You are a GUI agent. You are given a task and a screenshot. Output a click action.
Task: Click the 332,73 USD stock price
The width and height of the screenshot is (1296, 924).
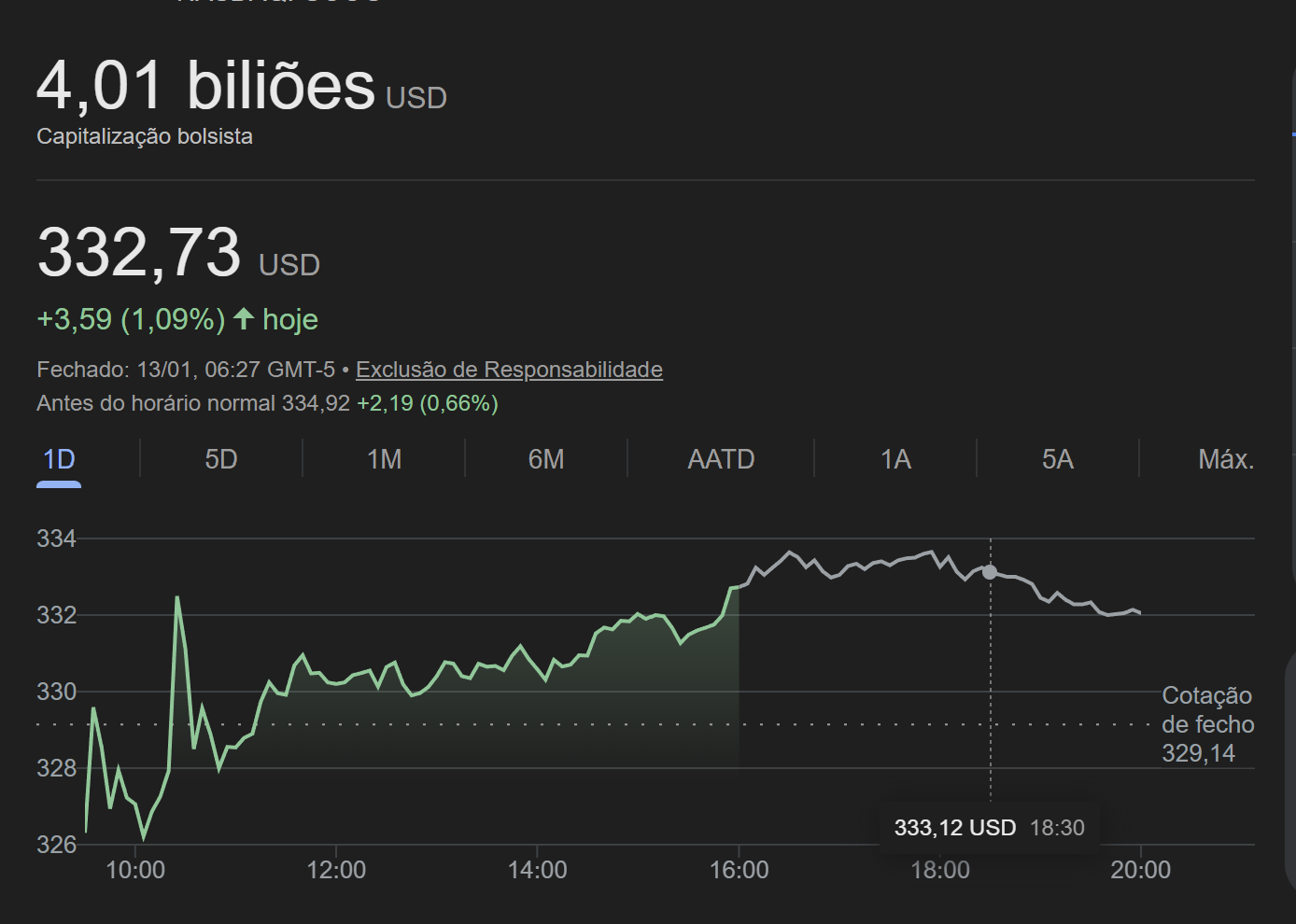coord(139,253)
